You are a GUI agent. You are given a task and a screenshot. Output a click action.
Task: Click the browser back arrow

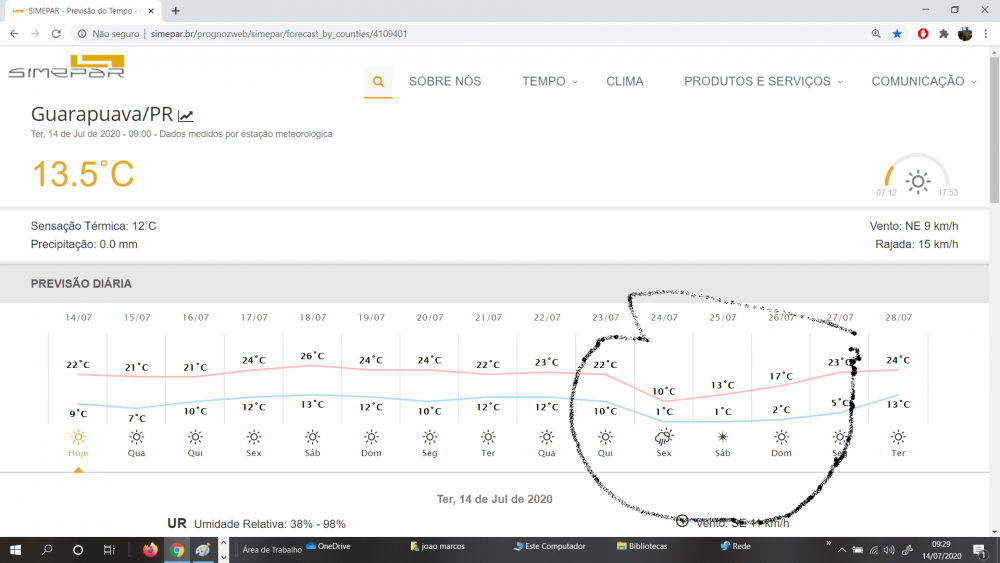point(14,33)
